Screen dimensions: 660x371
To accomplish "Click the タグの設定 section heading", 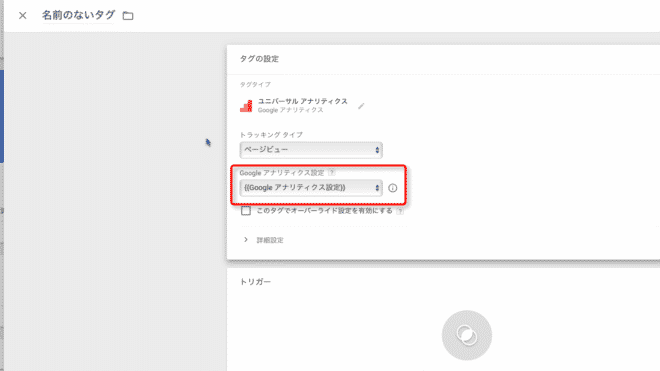I will (x=259, y=59).
